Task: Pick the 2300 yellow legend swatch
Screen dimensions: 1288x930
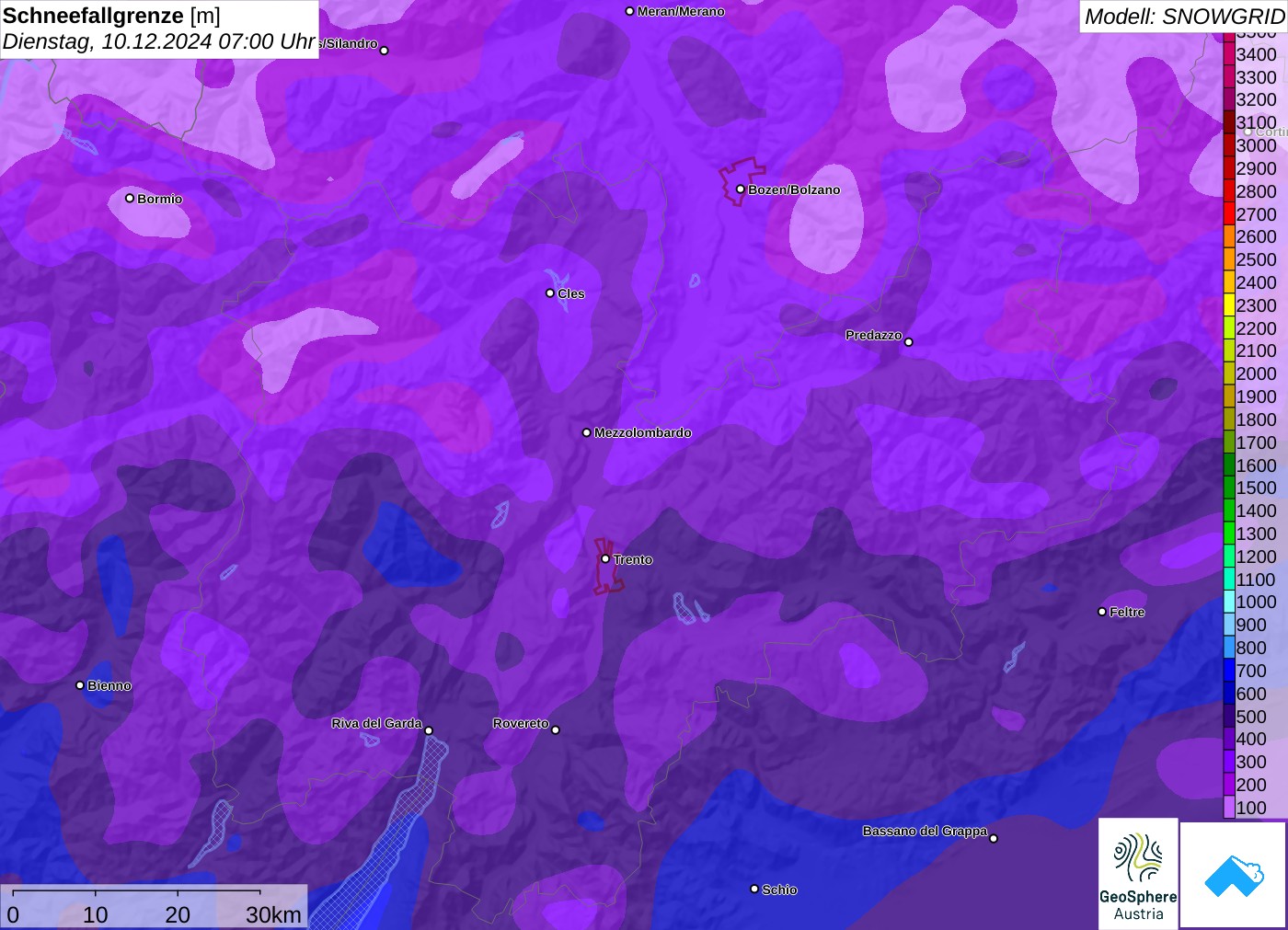Action: pyautogui.click(x=1229, y=305)
